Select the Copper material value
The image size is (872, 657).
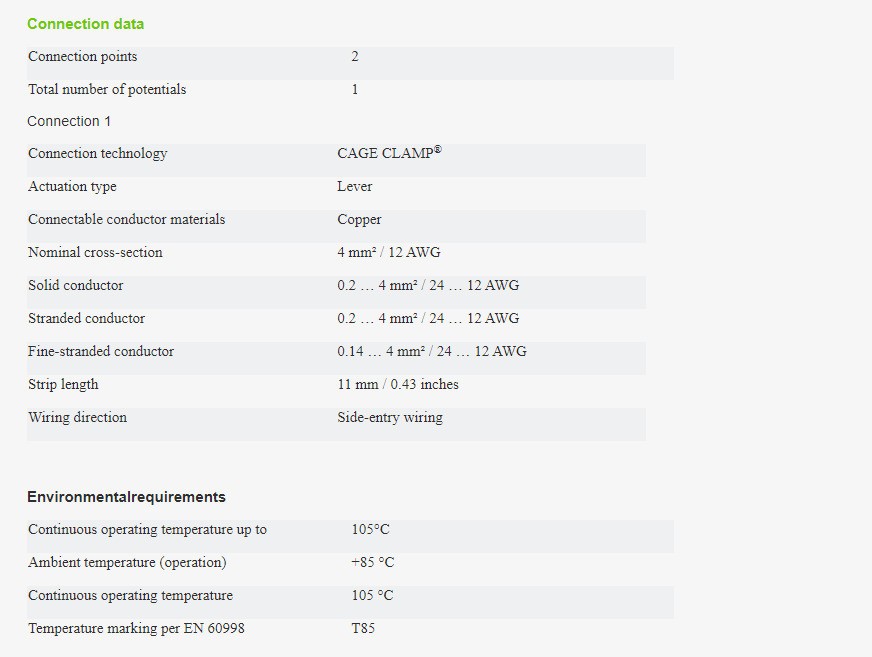tap(359, 220)
